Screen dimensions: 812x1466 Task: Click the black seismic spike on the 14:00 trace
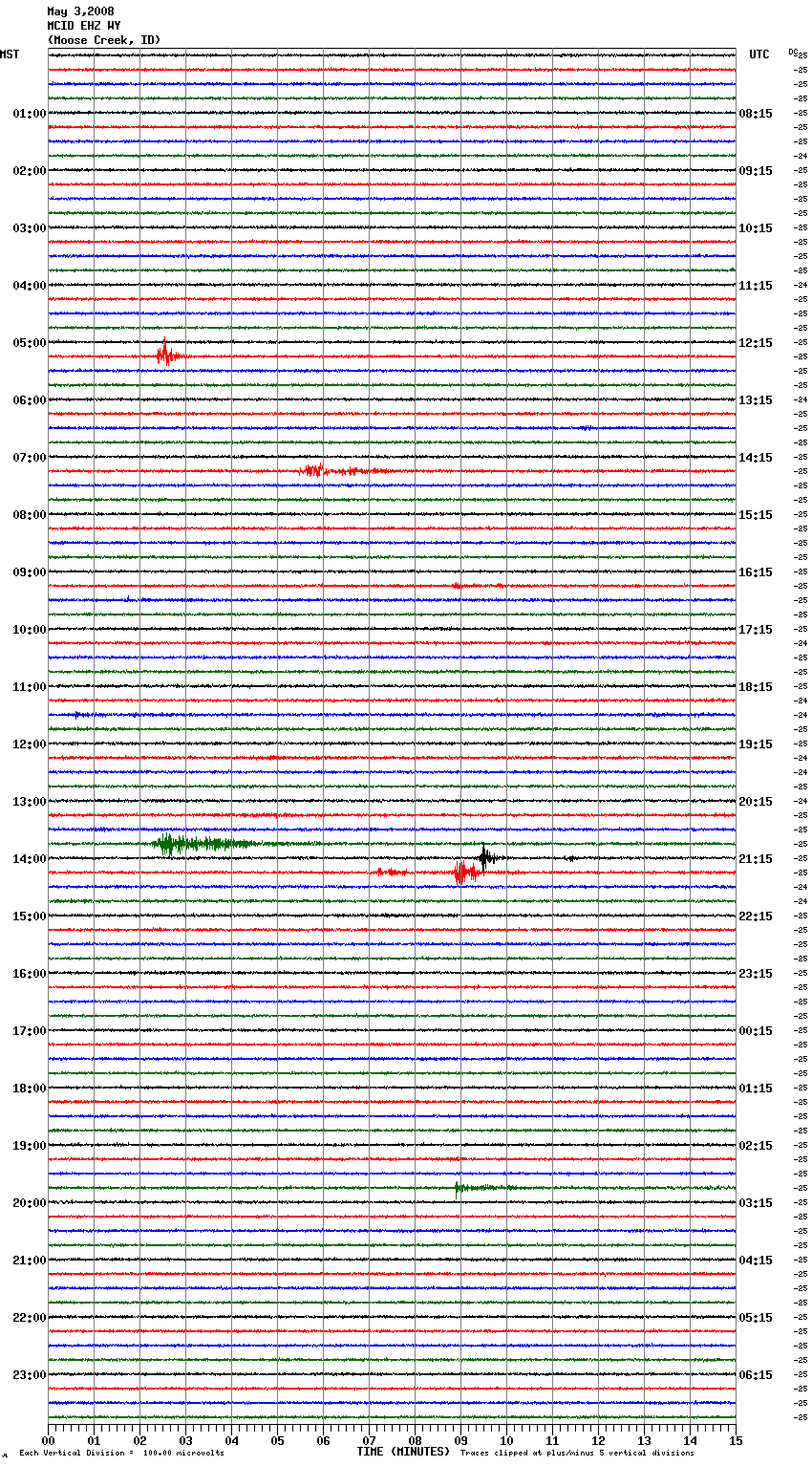(487, 856)
